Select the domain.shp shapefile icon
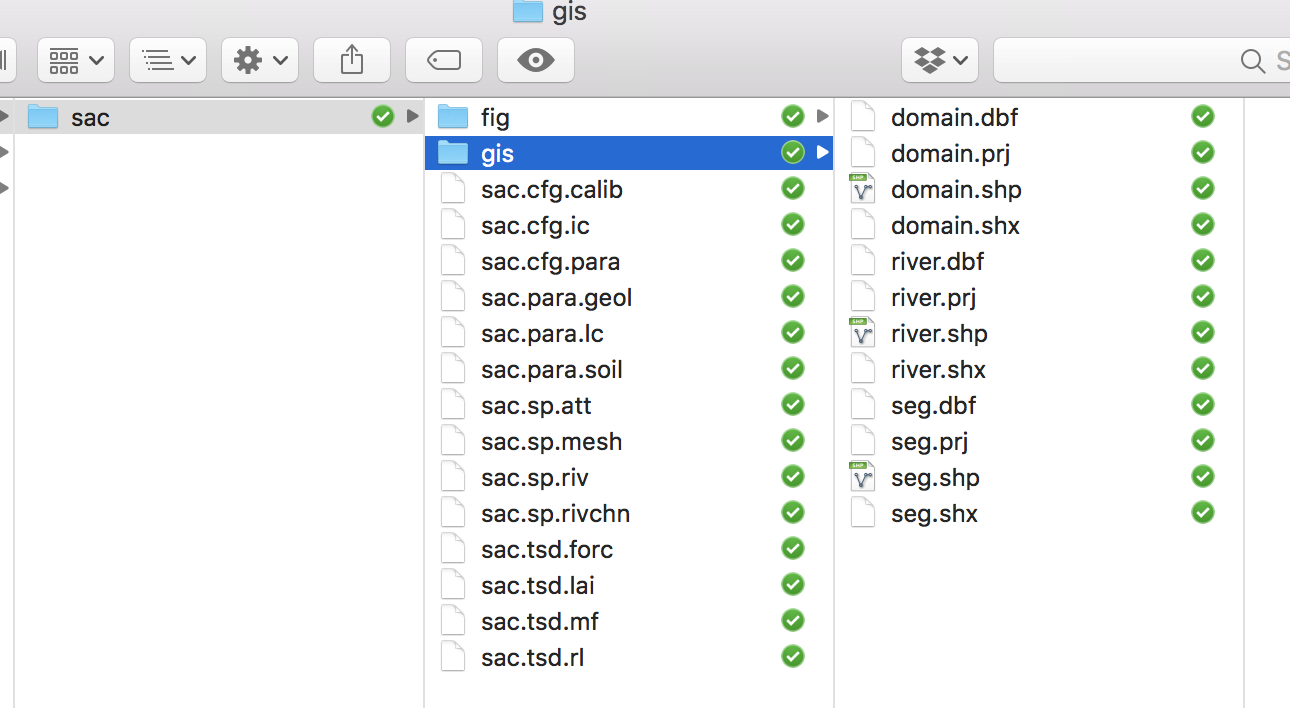Image resolution: width=1290 pixels, height=708 pixels. click(x=862, y=189)
